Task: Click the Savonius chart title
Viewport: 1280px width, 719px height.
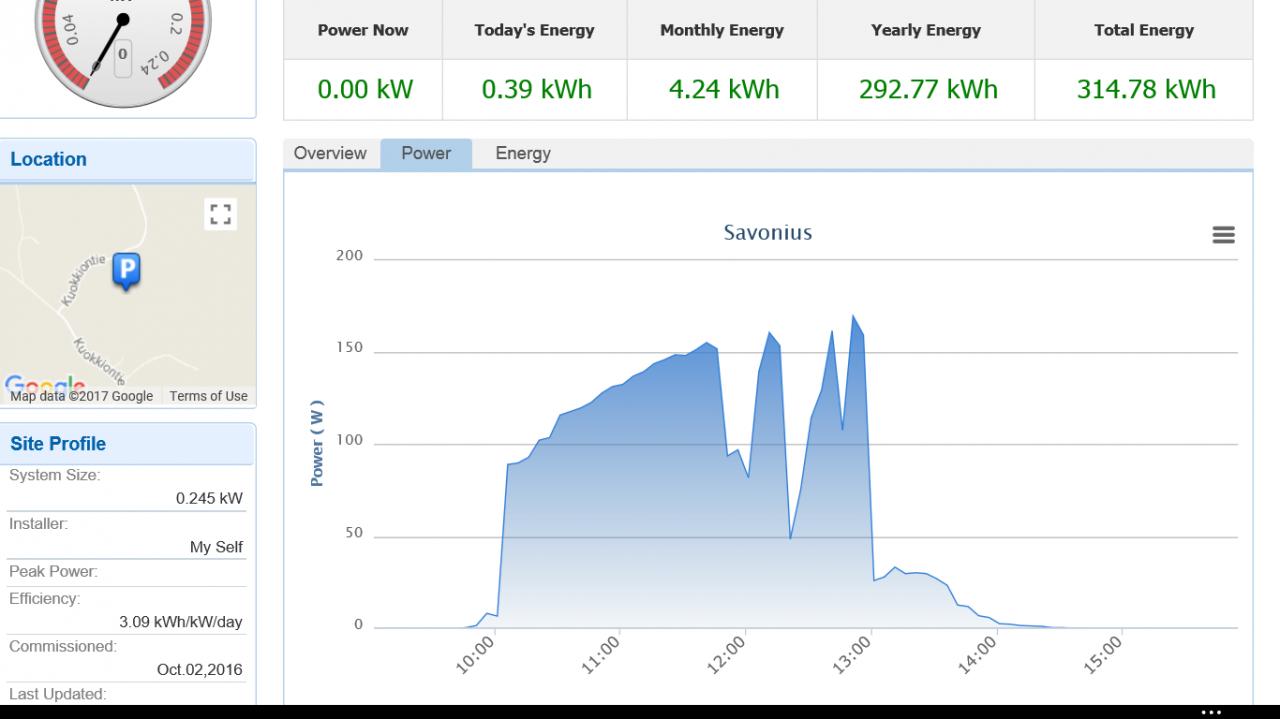Action: pyautogui.click(x=768, y=233)
